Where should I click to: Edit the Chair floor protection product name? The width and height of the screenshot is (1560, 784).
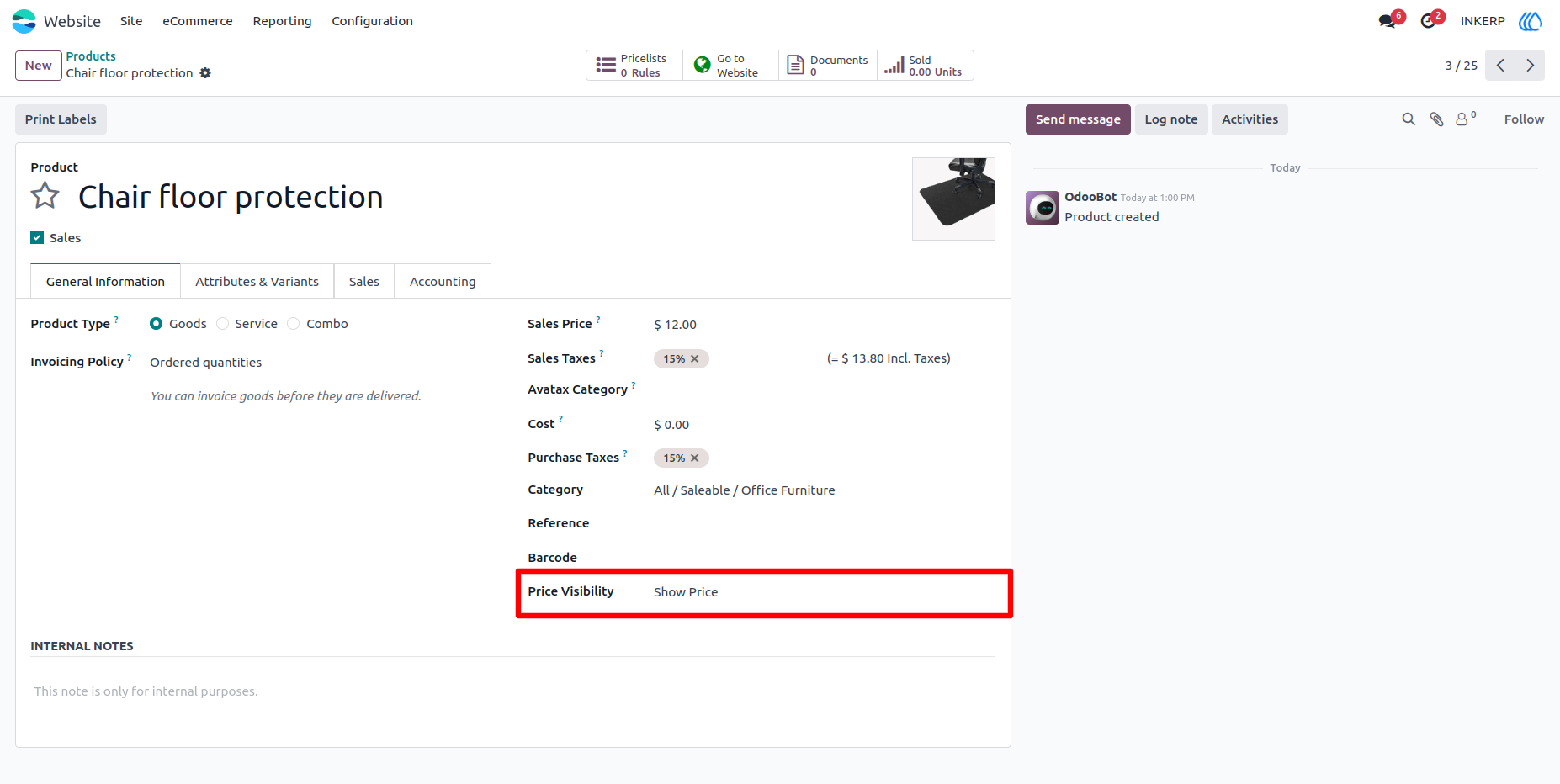pos(231,197)
